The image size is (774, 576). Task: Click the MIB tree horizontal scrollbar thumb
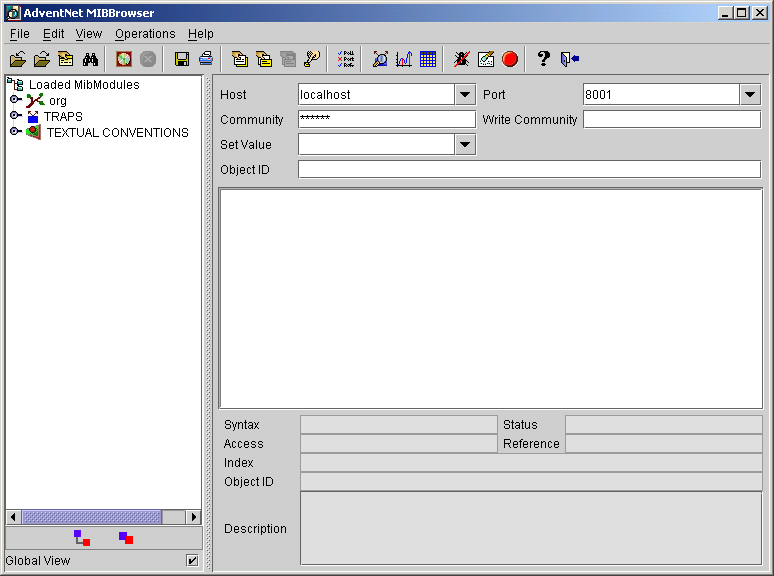(x=91, y=517)
